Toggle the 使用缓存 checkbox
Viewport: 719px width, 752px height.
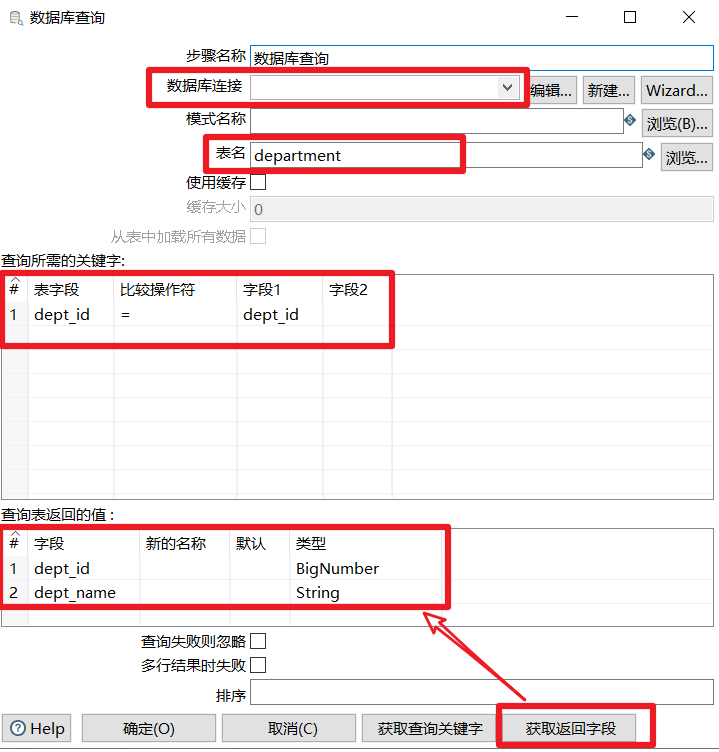pyautogui.click(x=258, y=182)
